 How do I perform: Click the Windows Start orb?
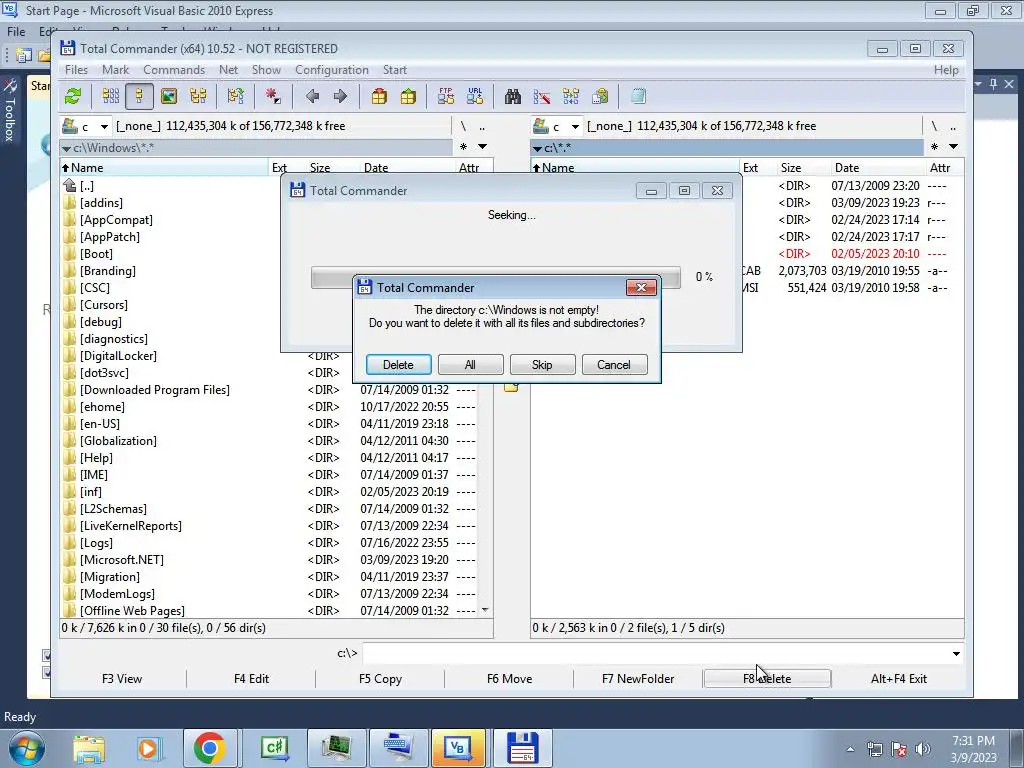point(27,748)
